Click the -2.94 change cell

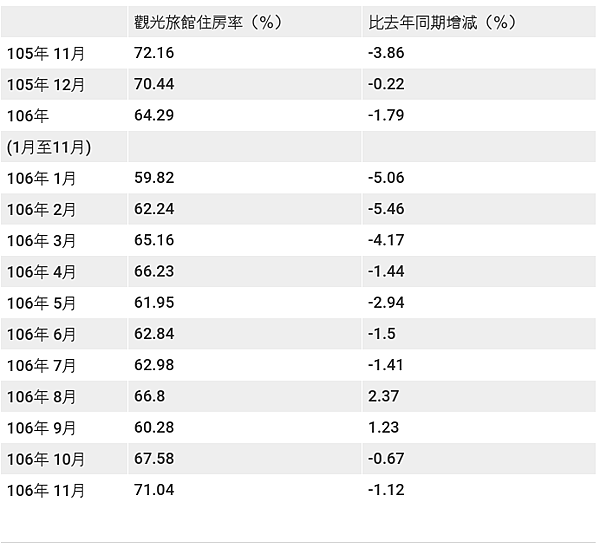coord(386,302)
